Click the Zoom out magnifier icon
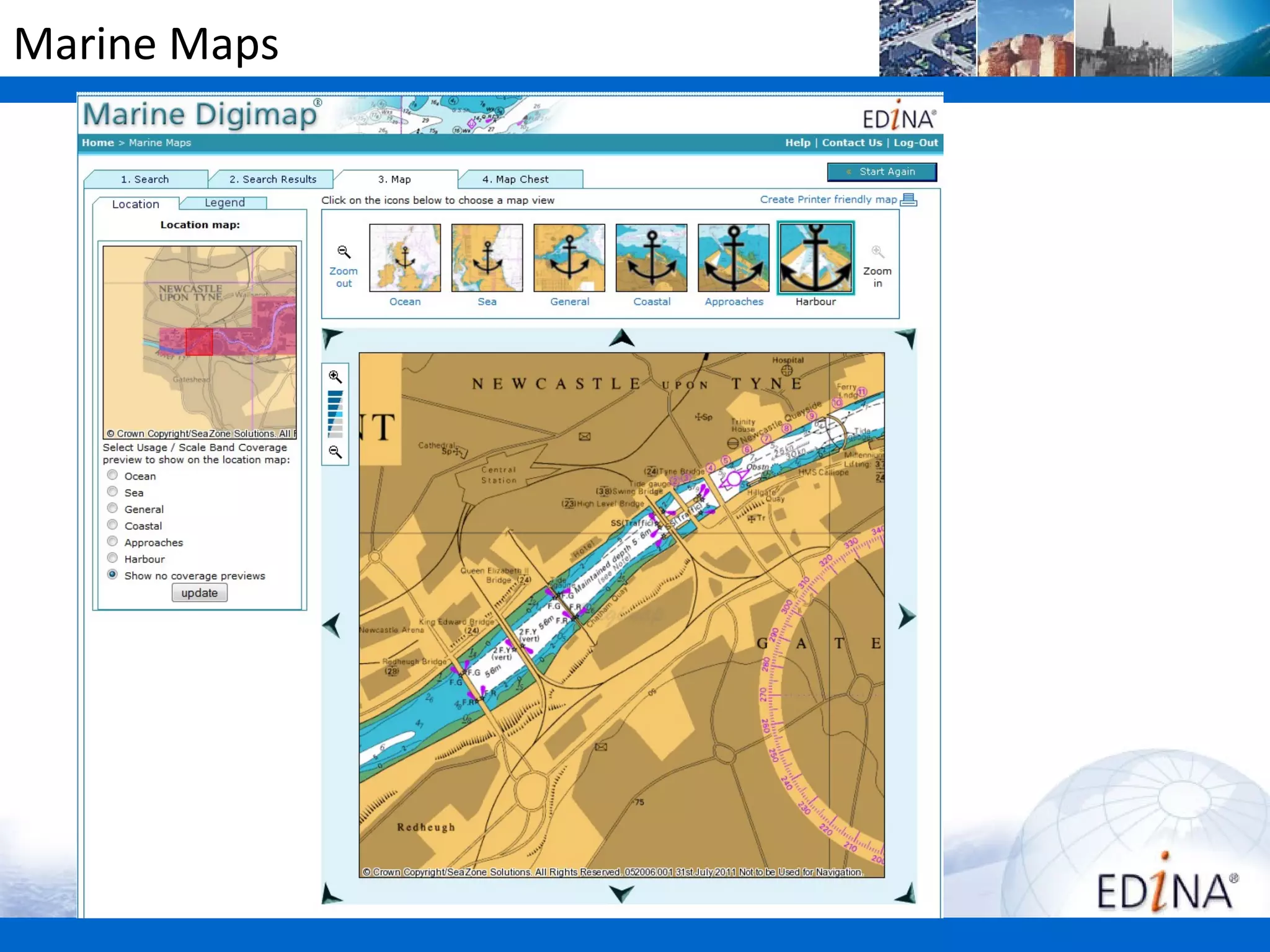Viewport: 1270px width, 952px height. point(344,252)
